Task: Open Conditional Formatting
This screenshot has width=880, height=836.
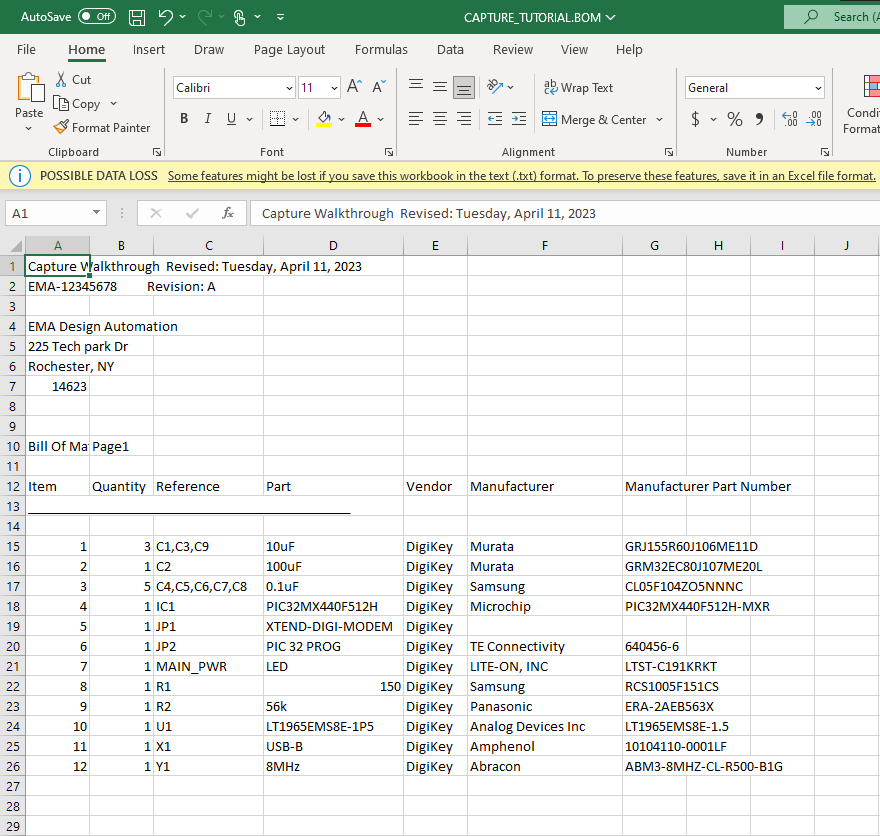Action: pos(862,104)
